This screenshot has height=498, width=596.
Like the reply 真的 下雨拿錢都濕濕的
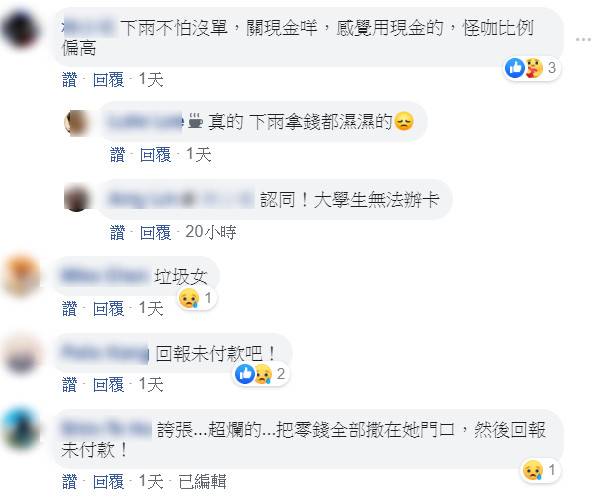117,155
